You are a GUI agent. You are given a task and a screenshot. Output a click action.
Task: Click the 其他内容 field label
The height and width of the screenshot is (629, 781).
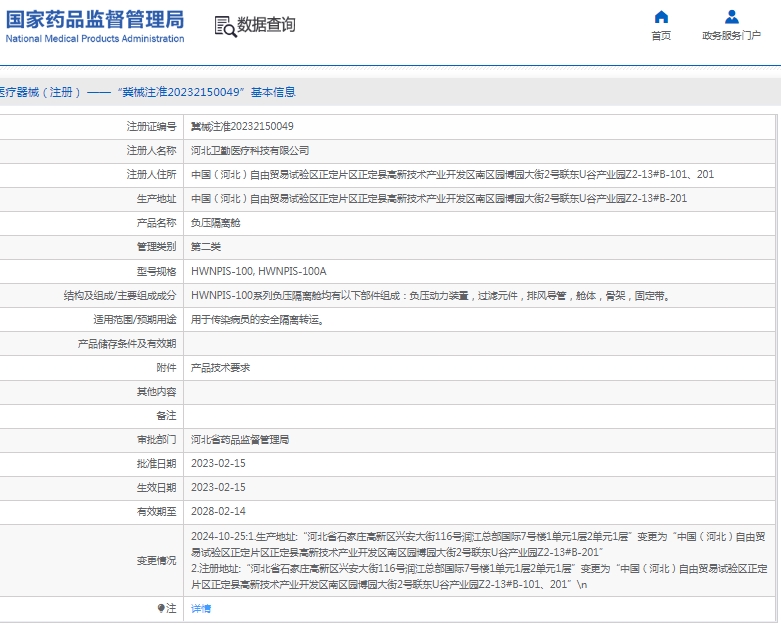[x=156, y=392]
